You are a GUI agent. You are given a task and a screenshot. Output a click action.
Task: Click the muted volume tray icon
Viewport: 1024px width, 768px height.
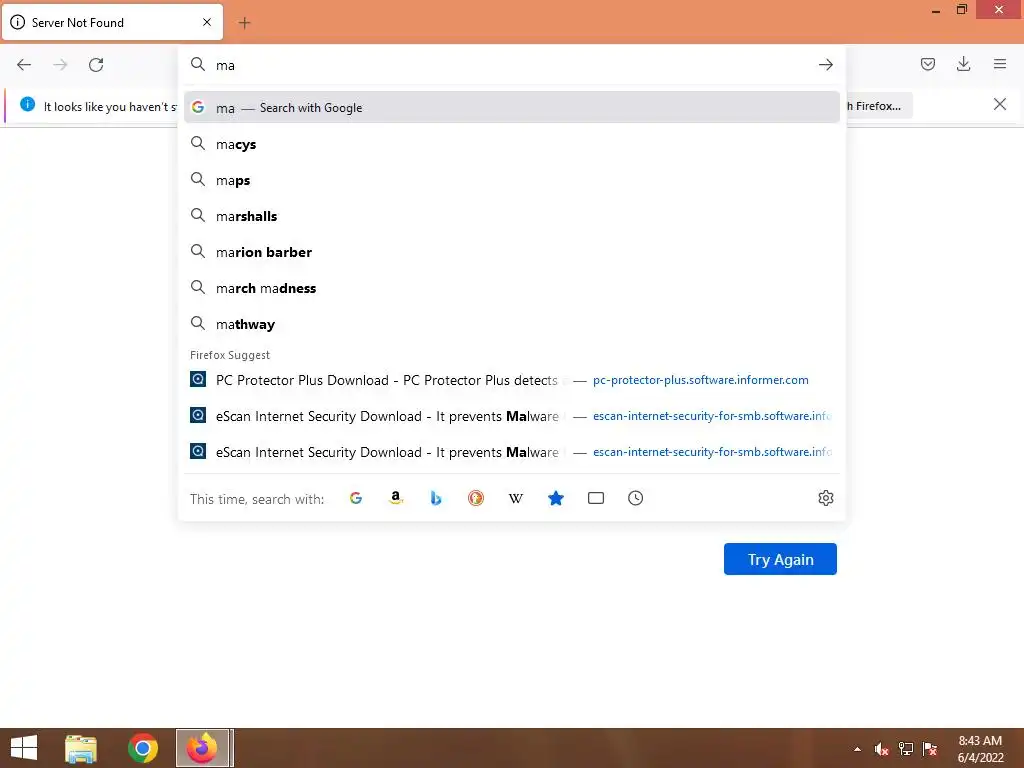tap(881, 749)
